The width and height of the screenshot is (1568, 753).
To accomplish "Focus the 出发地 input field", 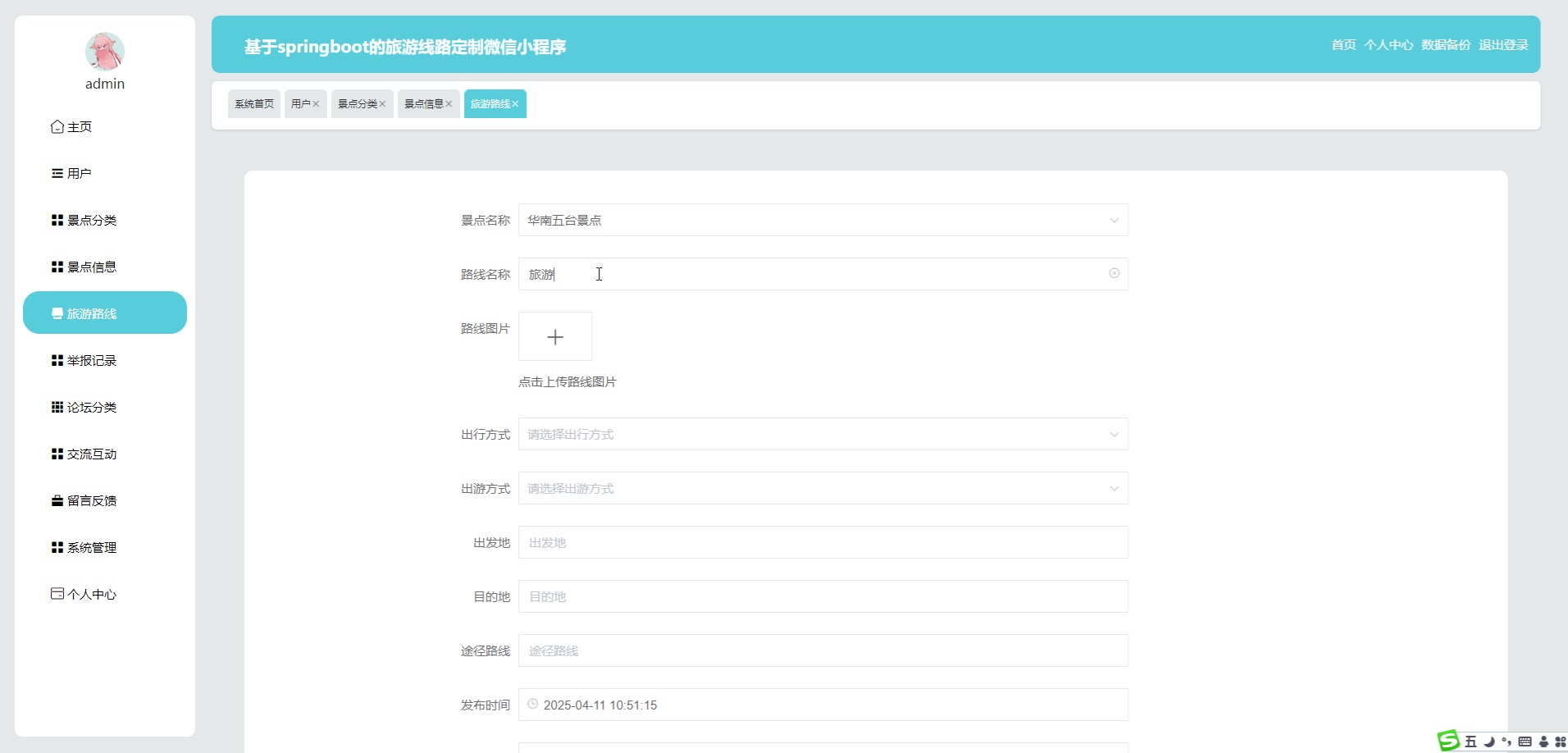I will [x=823, y=542].
